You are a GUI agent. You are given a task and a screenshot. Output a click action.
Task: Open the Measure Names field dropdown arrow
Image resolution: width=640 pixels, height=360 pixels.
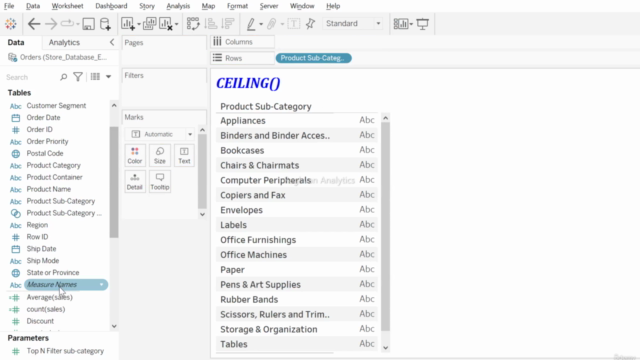click(x=101, y=284)
